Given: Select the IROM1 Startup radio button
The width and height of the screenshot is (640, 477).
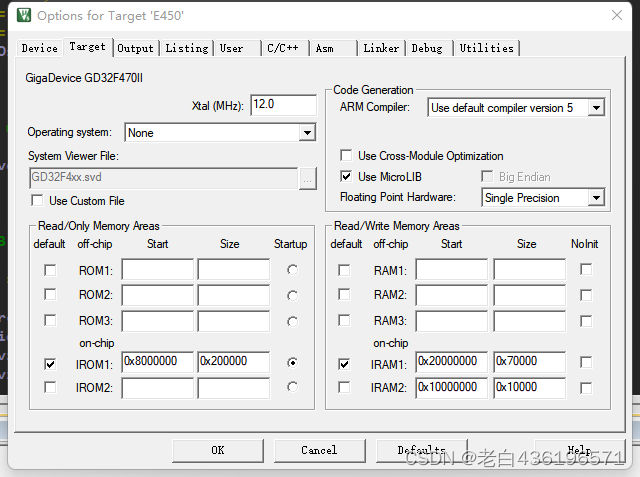Looking at the screenshot, I should point(292,362).
